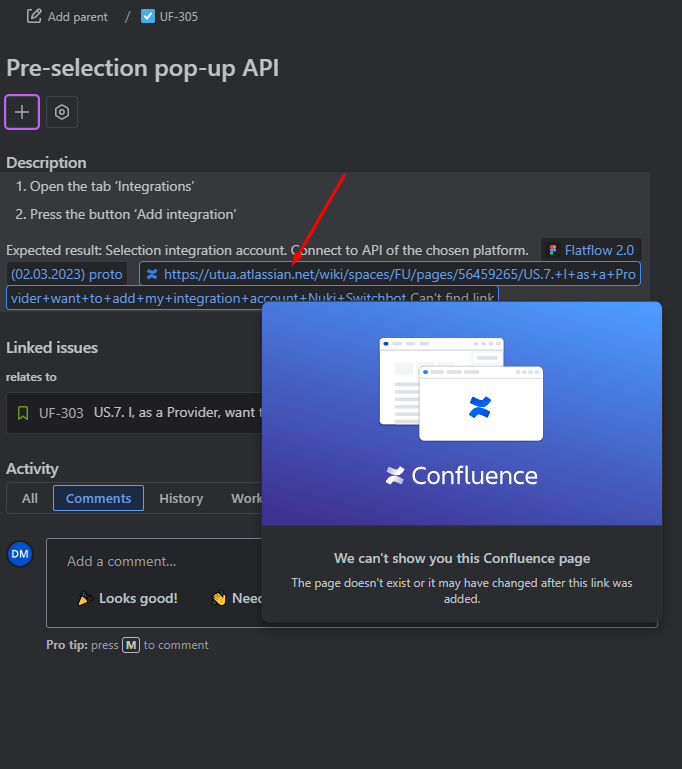Screen dimensions: 682x769
Task: Click the blue task-type checkbox icon beside UF-305
Action: (x=148, y=16)
